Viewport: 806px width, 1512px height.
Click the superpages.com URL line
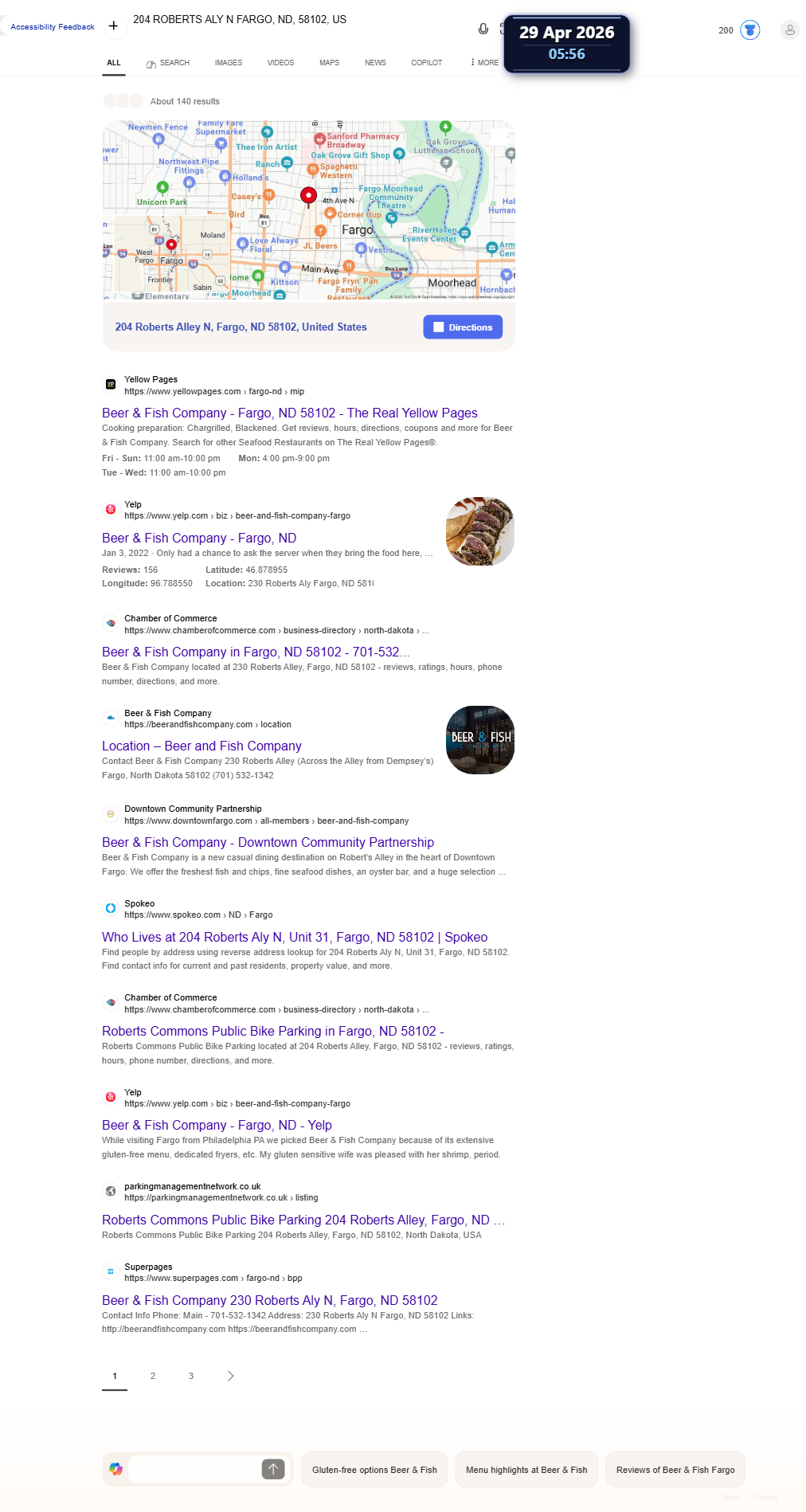213,1279
